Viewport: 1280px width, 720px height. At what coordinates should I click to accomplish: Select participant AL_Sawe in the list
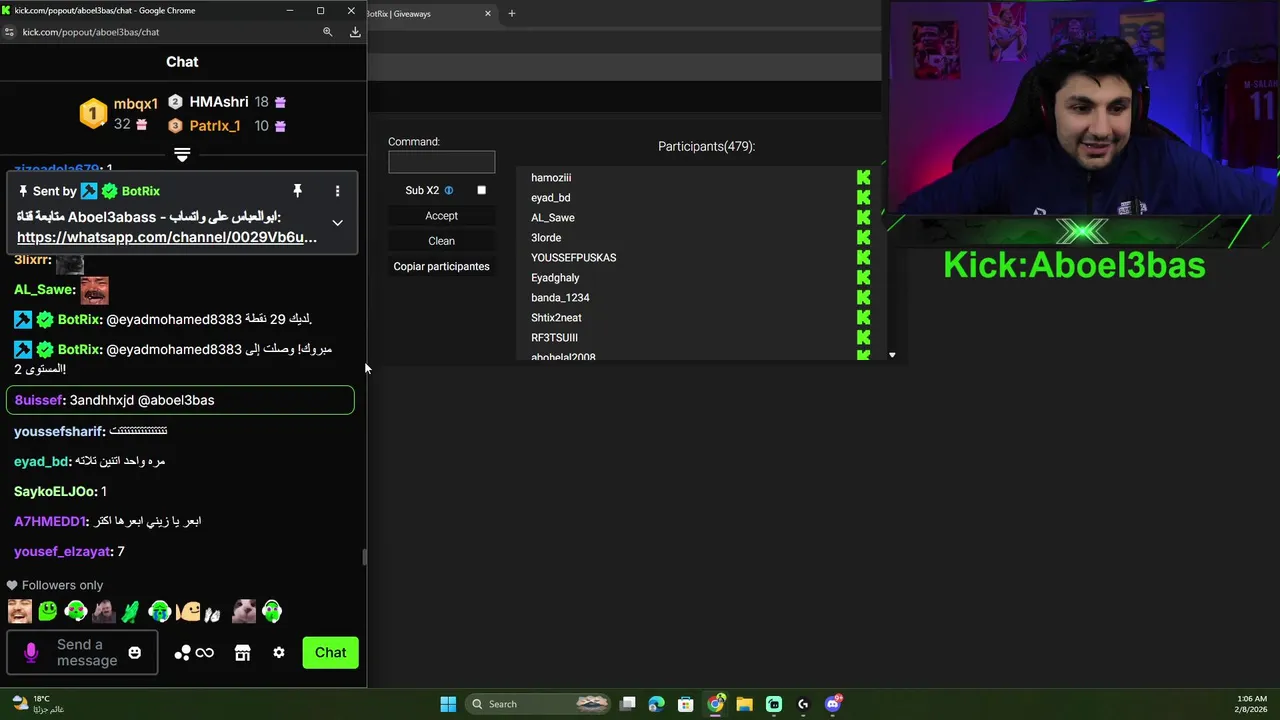[x=553, y=218]
